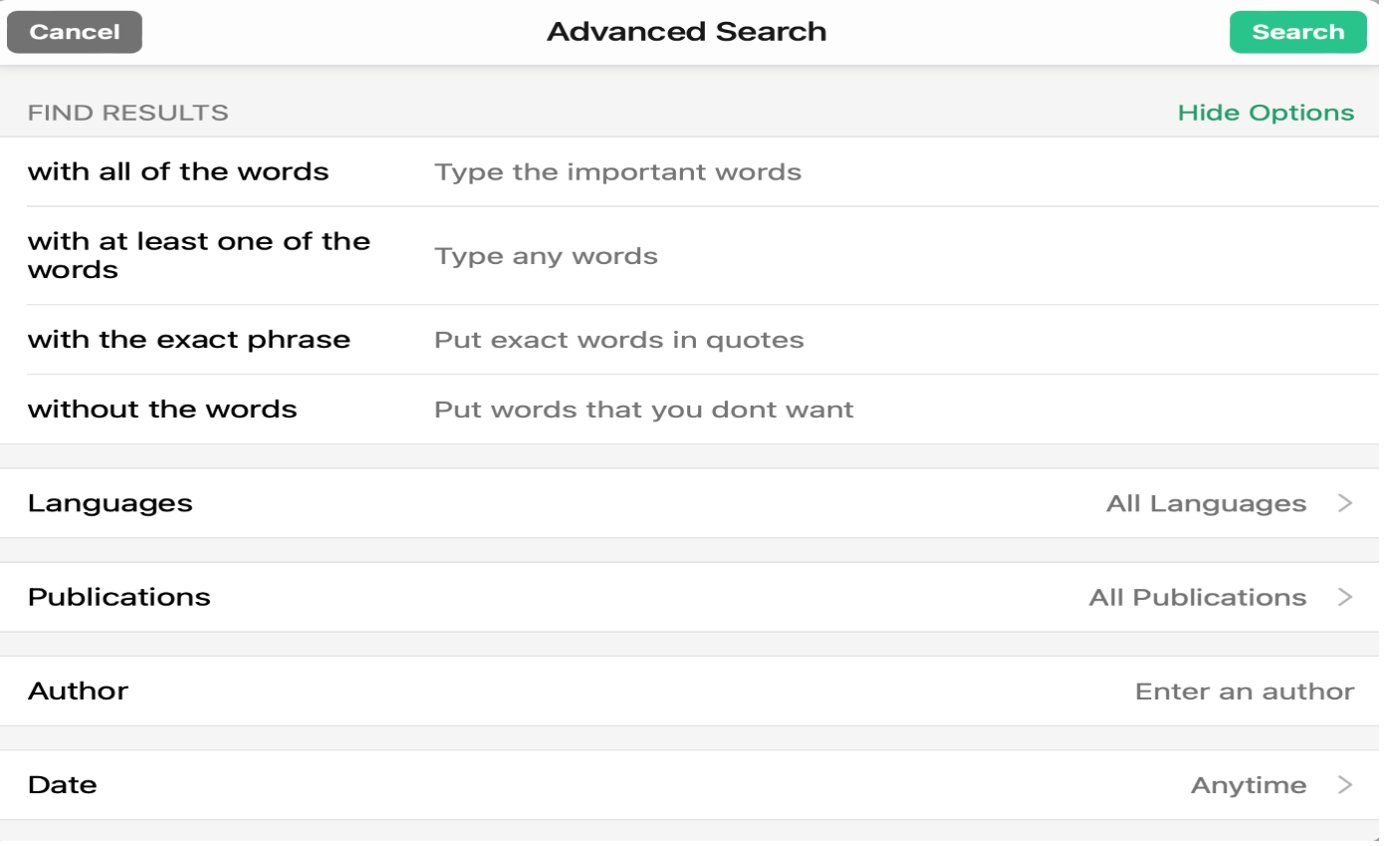Viewport: 1384px width, 846px height.
Task: Hide the search options
Action: (1265, 113)
